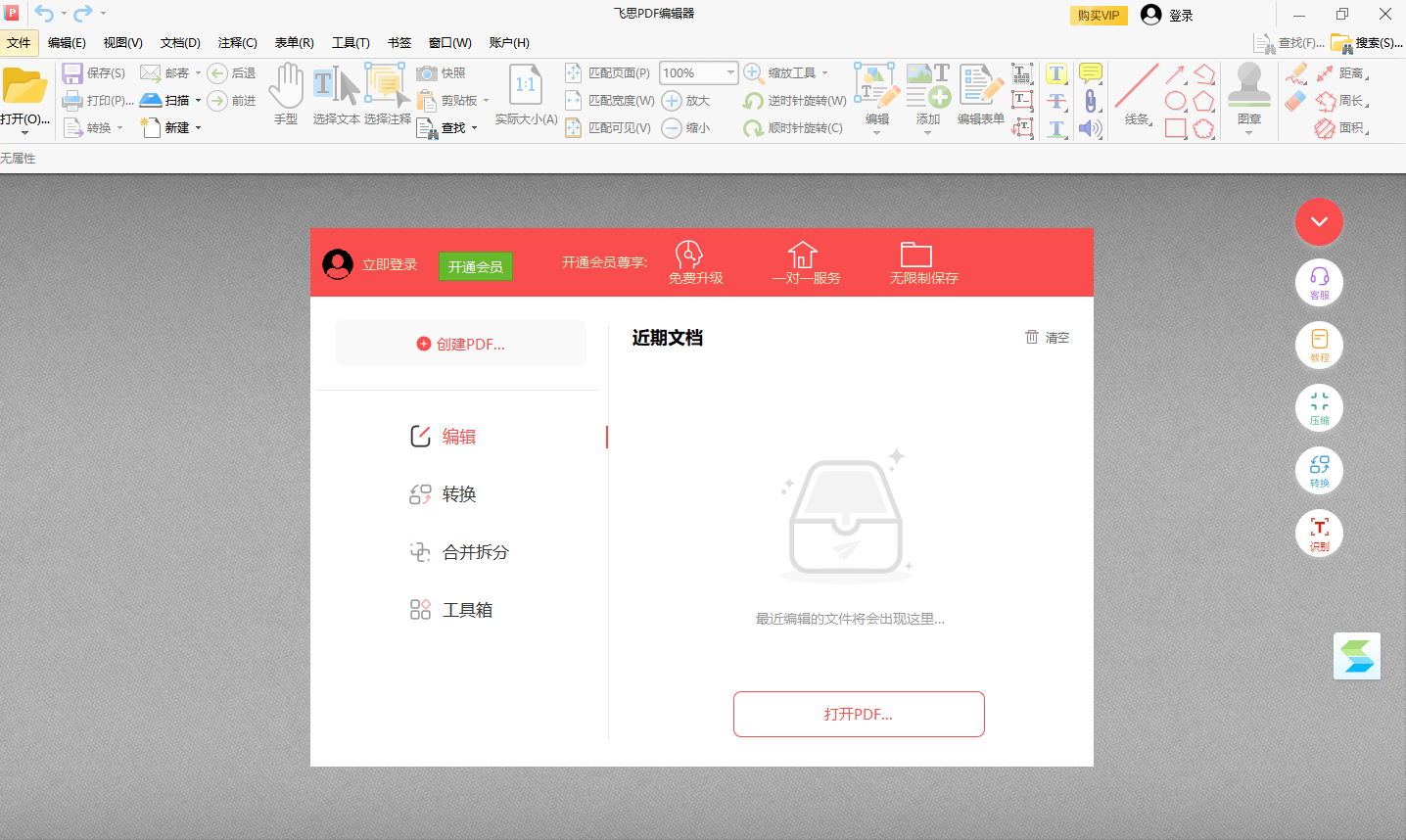This screenshot has width=1406, height=840.
Task: Pick the eraser annotation tool
Action: (x=1295, y=101)
